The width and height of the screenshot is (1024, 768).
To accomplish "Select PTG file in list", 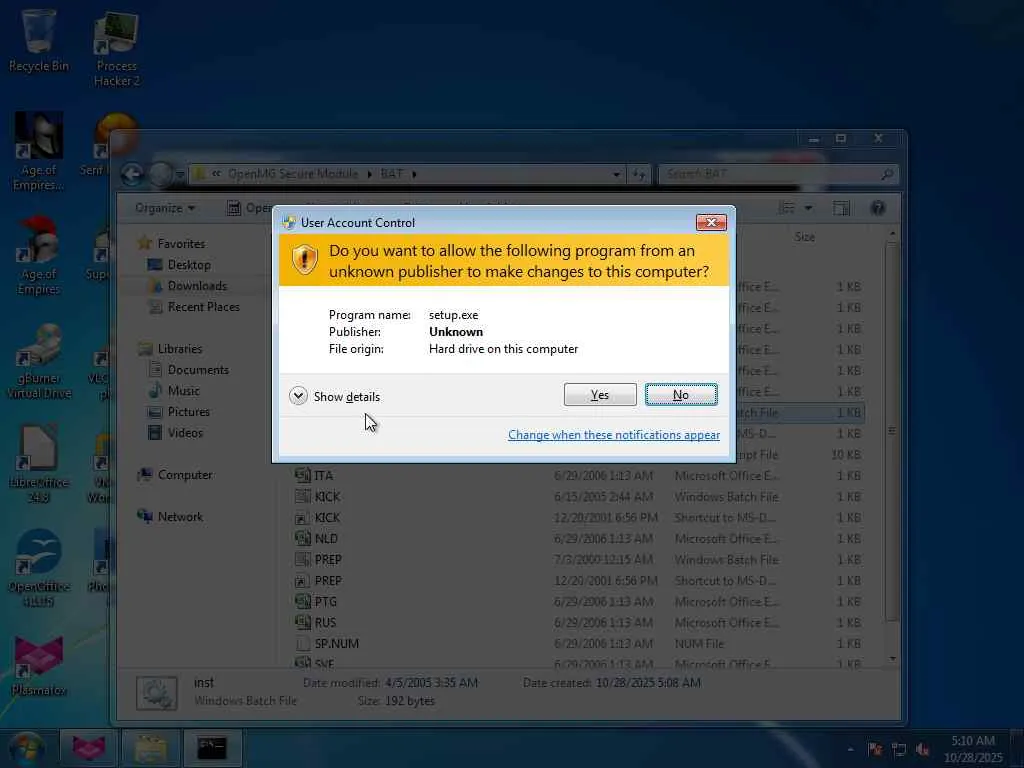I will point(579,601).
